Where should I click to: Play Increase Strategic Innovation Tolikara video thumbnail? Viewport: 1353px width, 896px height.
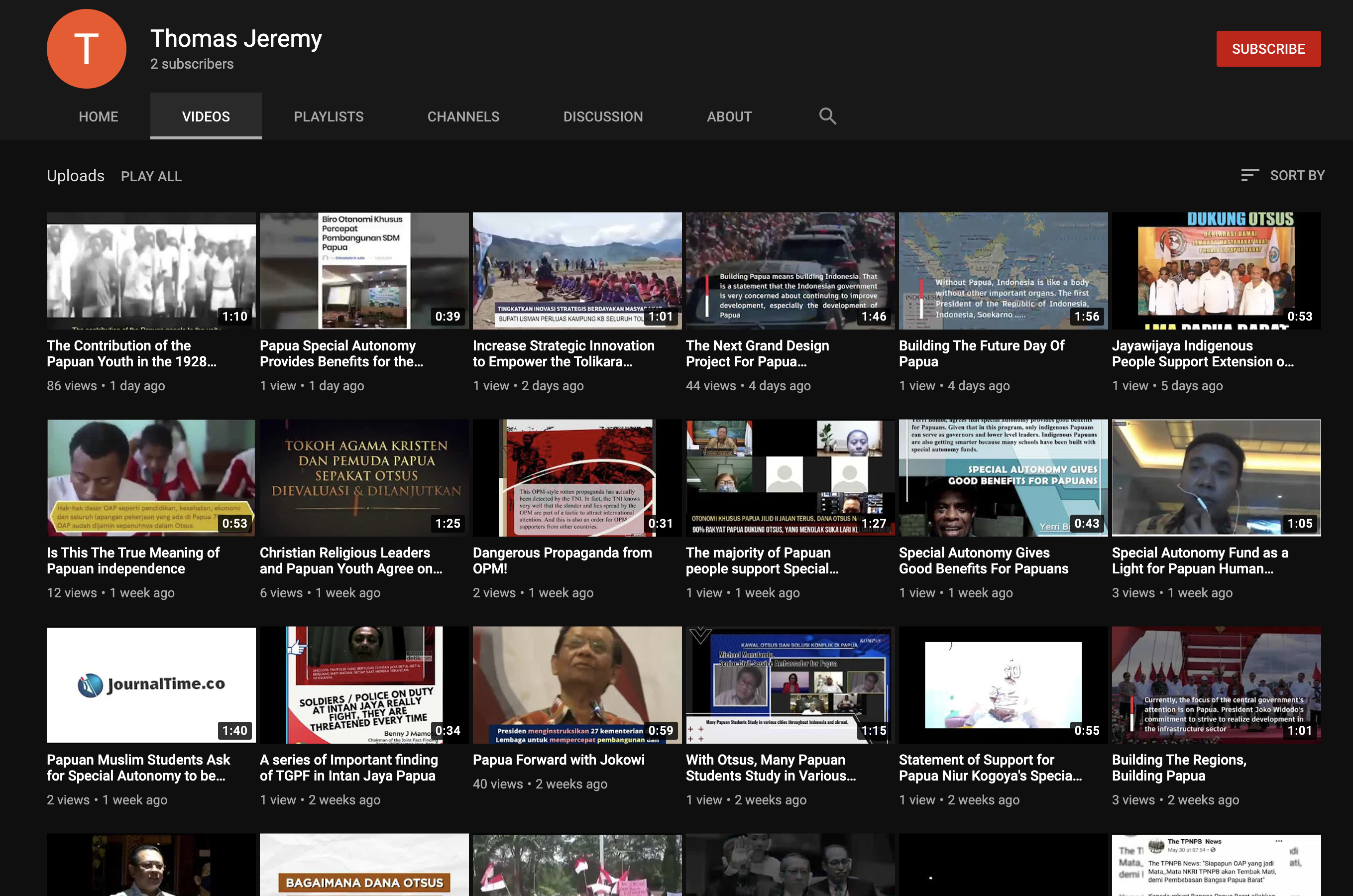577,271
